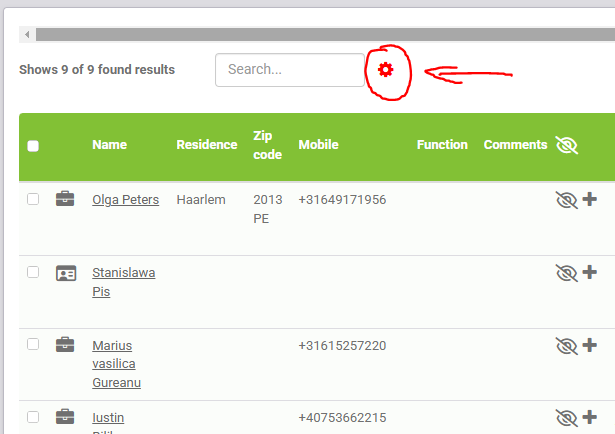Click the ID card icon beside Stanislawa Pis

coord(65,273)
